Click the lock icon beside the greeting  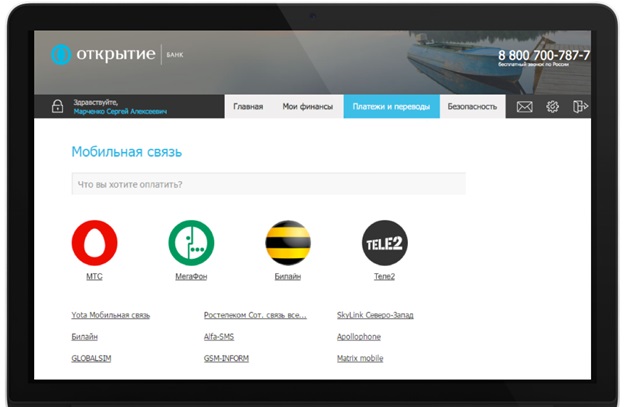coord(57,106)
